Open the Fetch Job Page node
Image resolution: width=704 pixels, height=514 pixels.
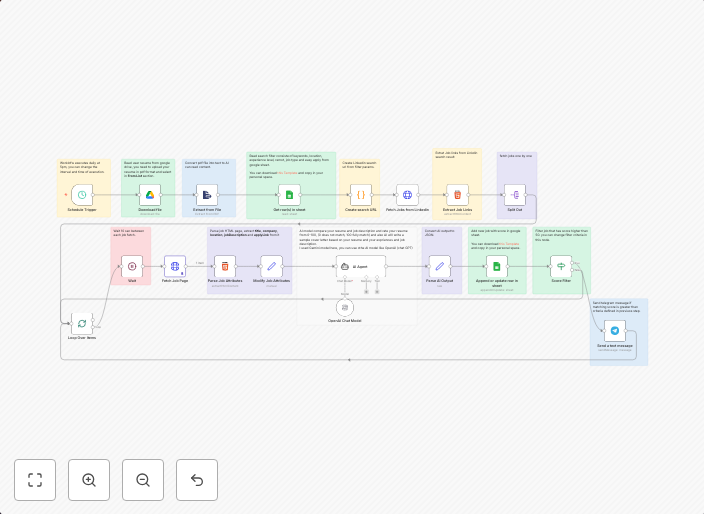[x=175, y=266]
